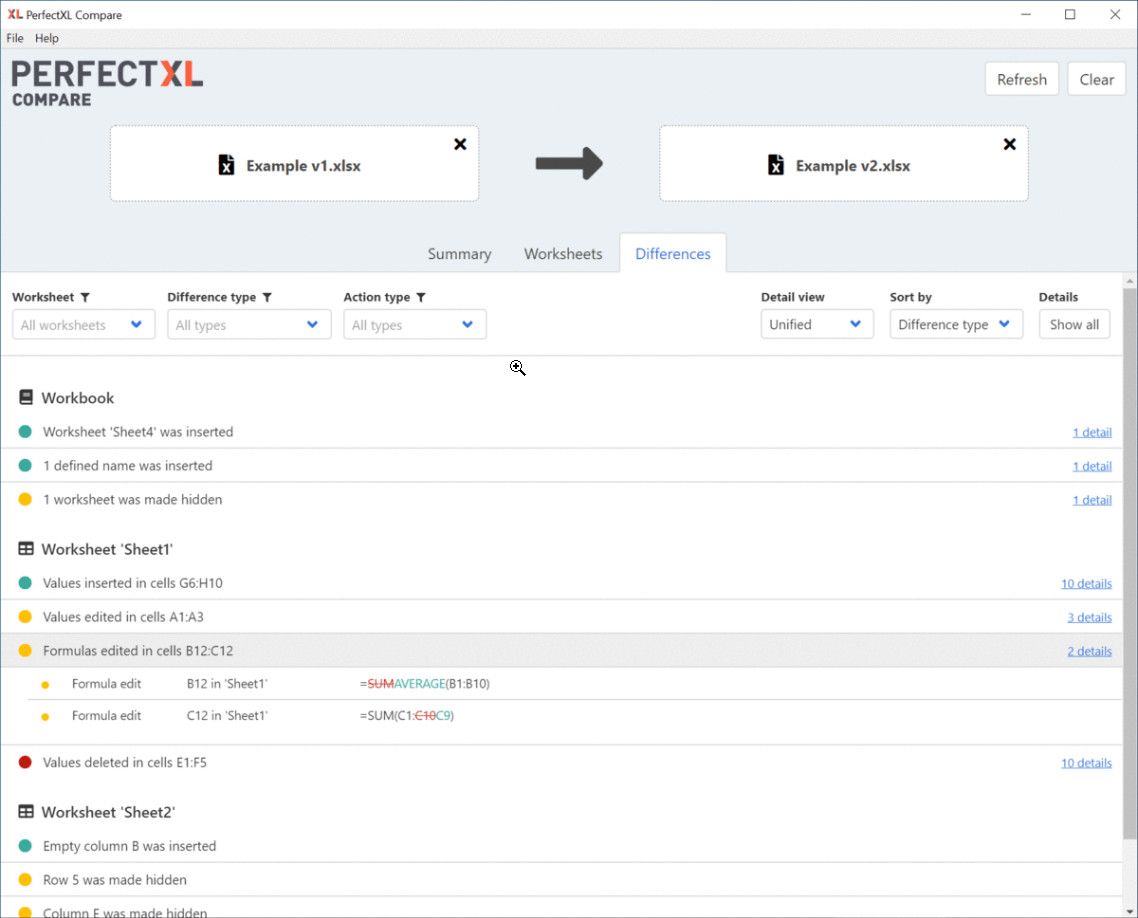Viewport: 1138px width, 918px height.
Task: Click the Worksheet 'Sheet2' heading
Action: (108, 812)
